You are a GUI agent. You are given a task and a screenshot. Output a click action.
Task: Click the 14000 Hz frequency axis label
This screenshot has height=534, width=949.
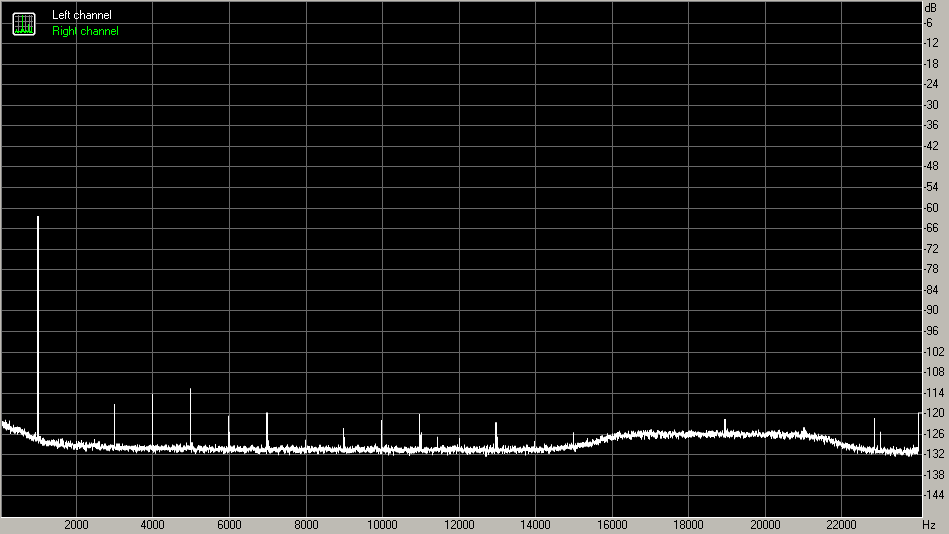point(536,525)
